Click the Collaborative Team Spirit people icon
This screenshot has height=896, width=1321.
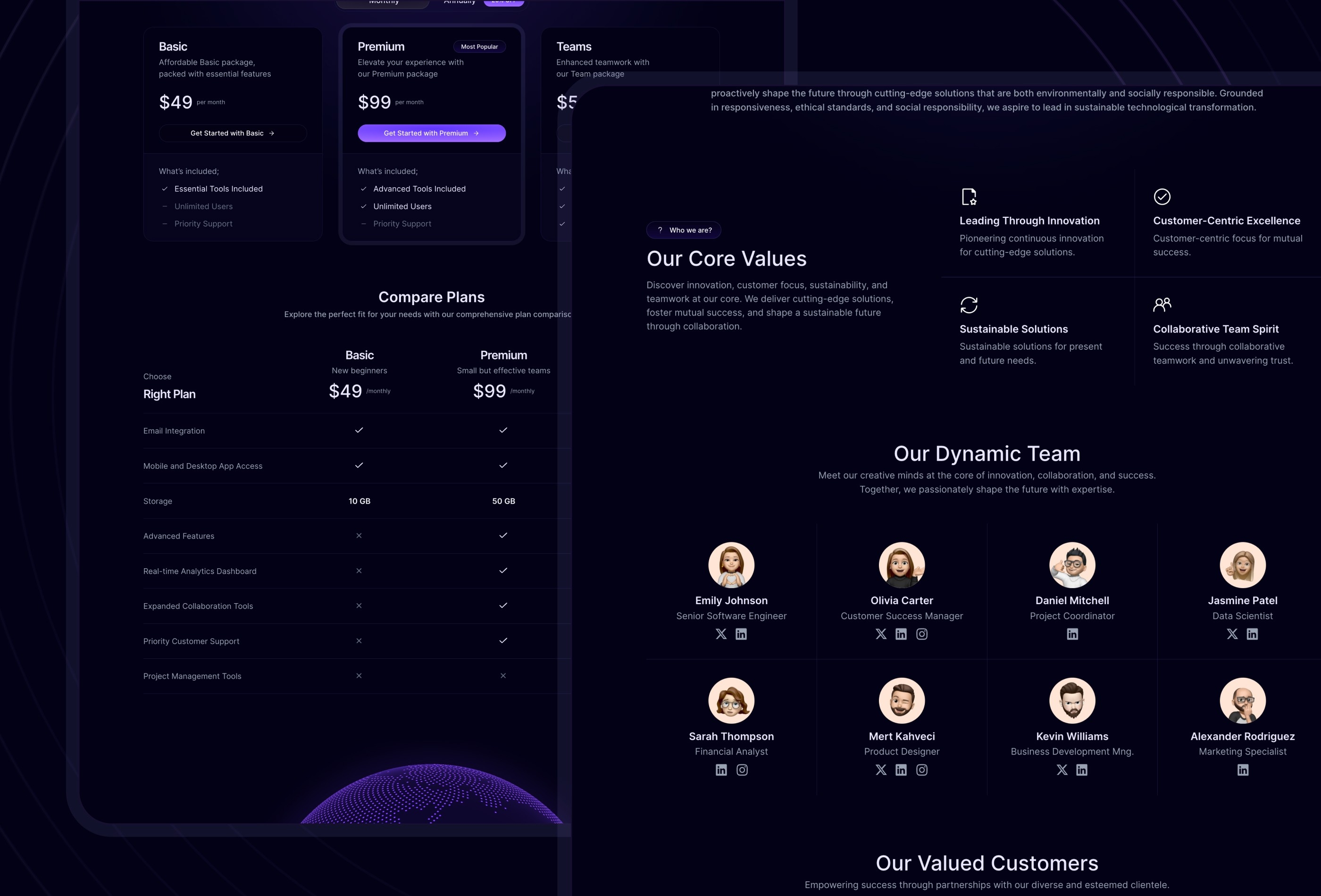pyautogui.click(x=1162, y=305)
